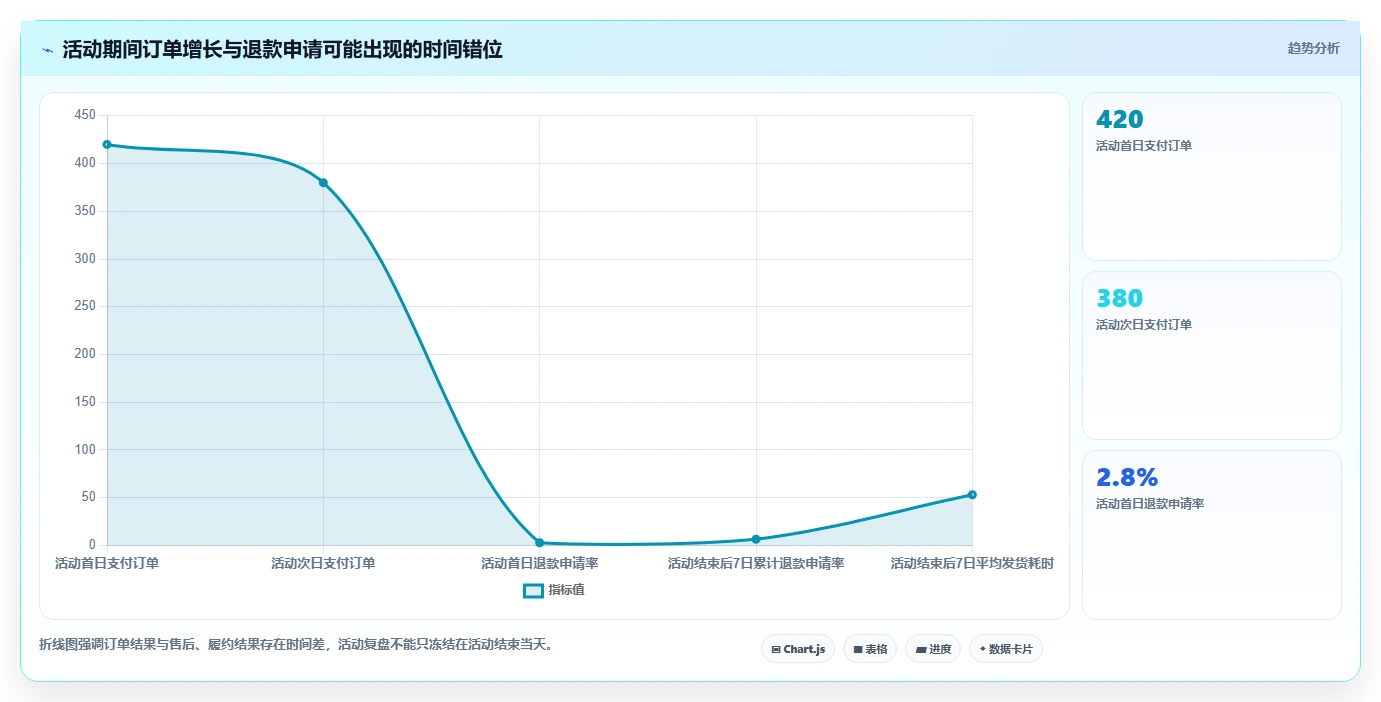
Task: Click the y-axis value 100
Action: tap(85, 449)
